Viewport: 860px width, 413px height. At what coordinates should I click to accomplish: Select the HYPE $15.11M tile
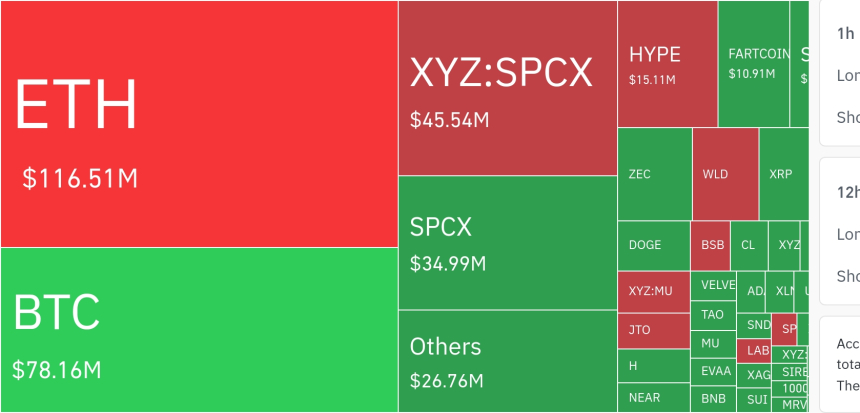tap(667, 64)
